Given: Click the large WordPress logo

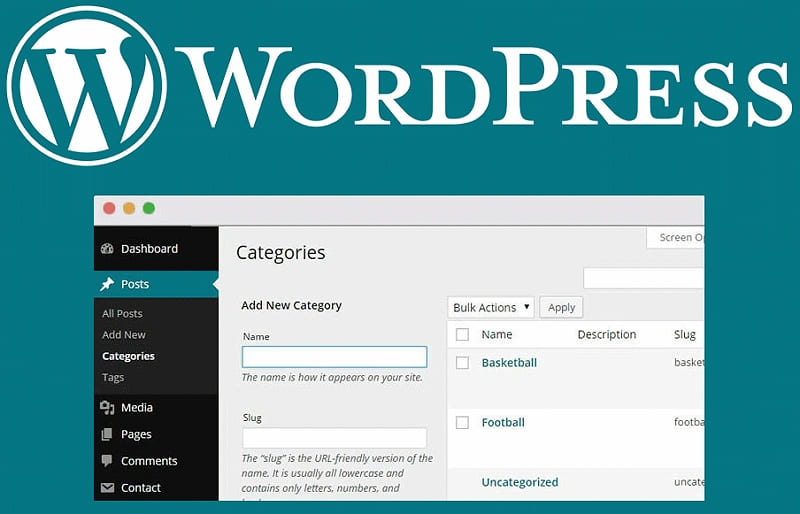Looking at the screenshot, I should point(86,86).
